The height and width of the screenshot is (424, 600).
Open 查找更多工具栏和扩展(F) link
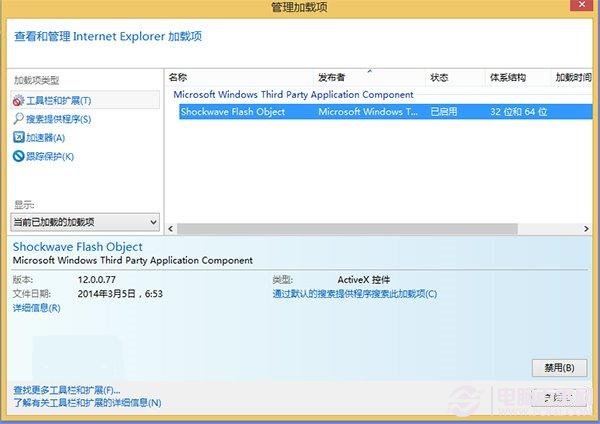66,389
